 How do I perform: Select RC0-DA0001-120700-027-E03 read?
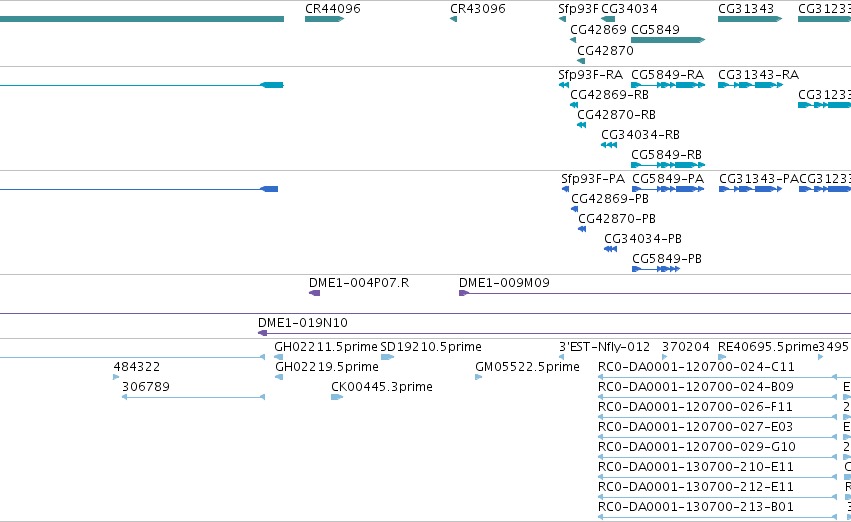click(x=717, y=437)
